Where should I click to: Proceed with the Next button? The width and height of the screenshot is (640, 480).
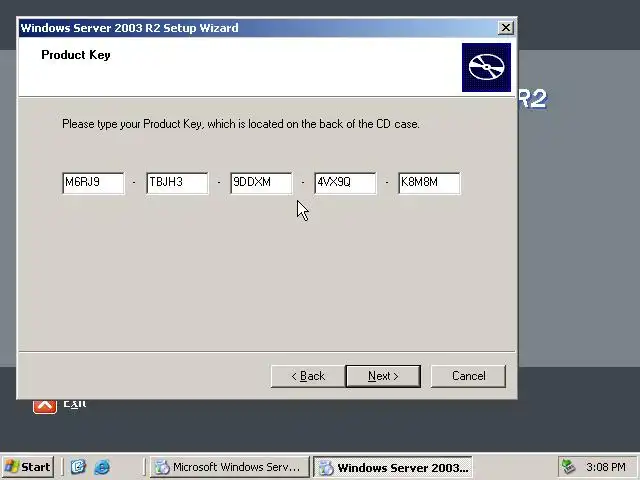point(383,376)
